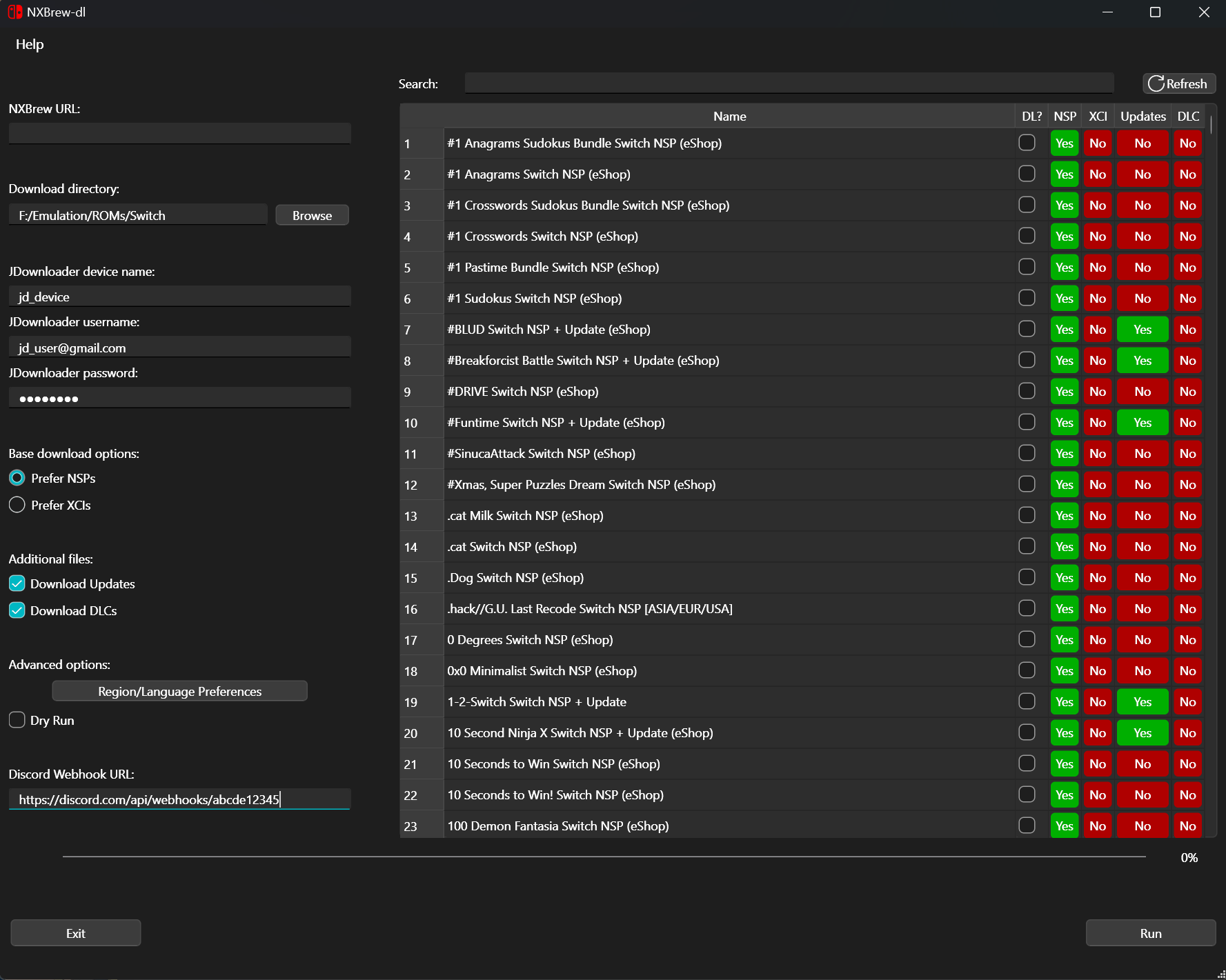Check DL box for #Funtime Switch NSP

(x=1027, y=422)
